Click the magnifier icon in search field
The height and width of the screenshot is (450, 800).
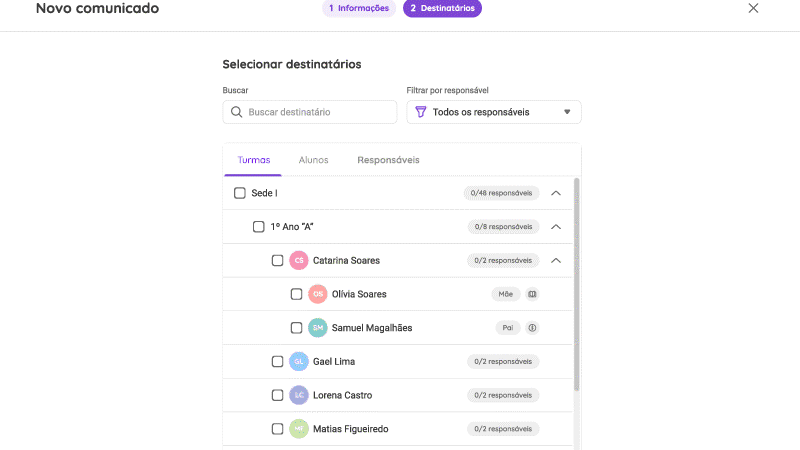[236, 112]
